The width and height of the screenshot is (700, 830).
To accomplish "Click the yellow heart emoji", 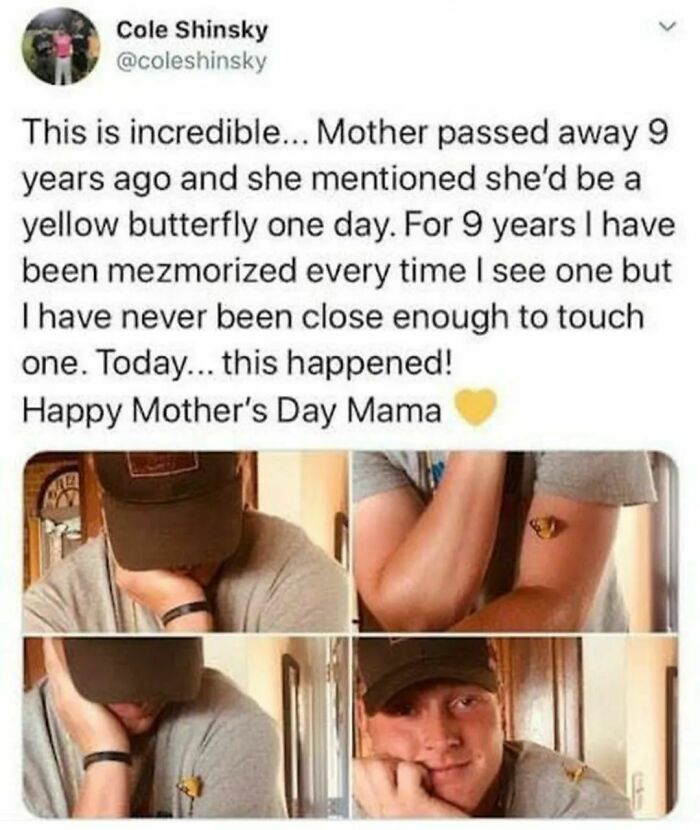I will click(x=476, y=409).
